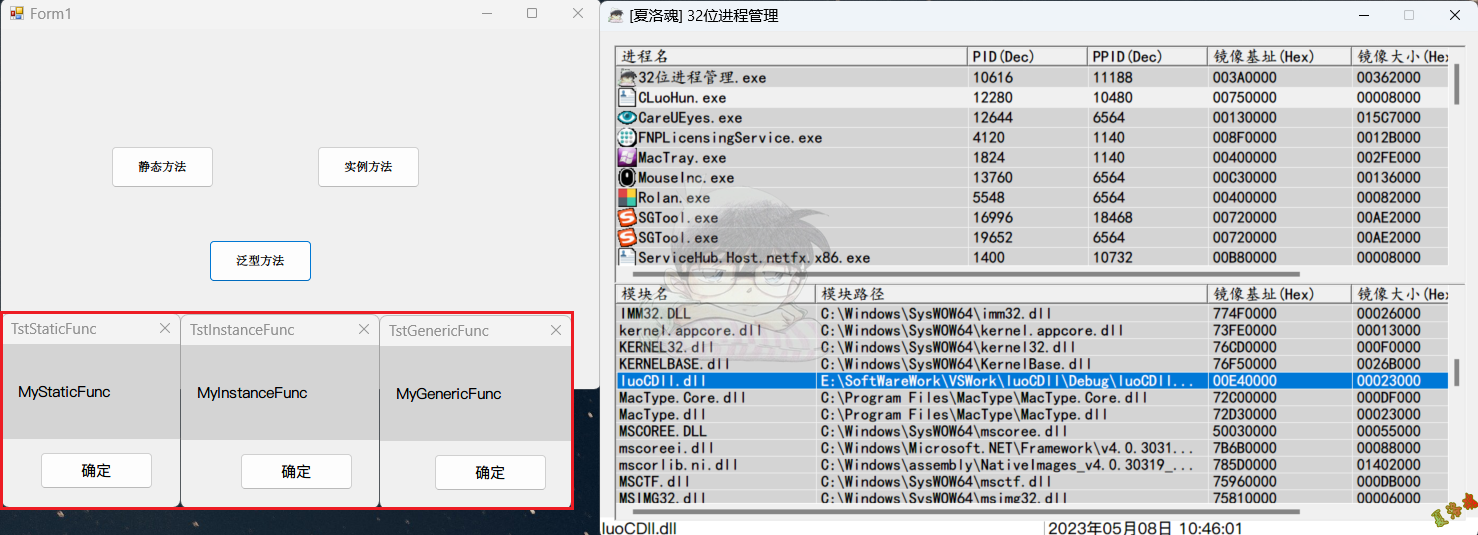1478x535 pixels.
Task: Select the kernel.appcore.dll module row
Action: 1032,330
